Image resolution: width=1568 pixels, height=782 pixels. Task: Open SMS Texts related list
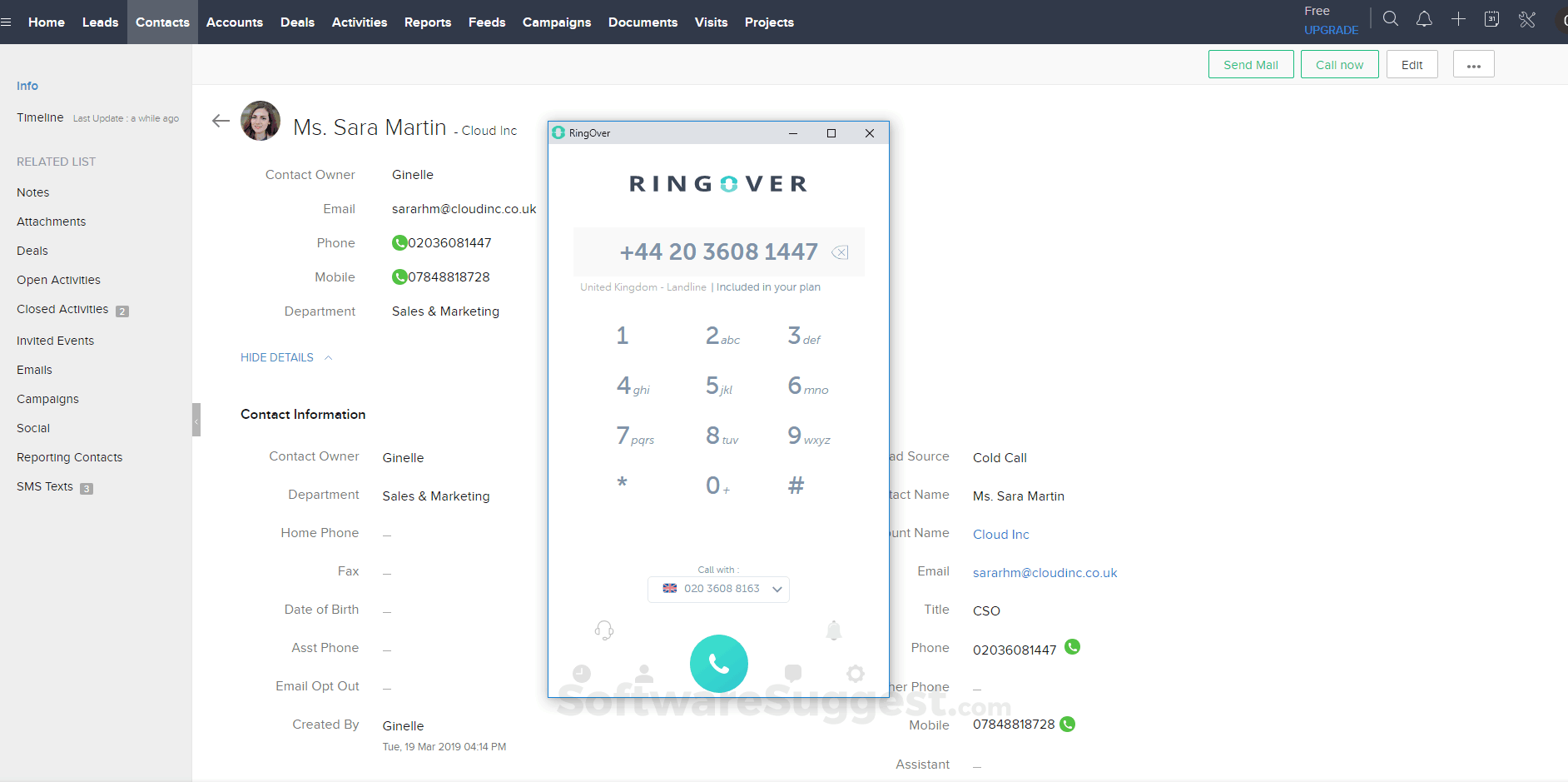click(x=45, y=486)
